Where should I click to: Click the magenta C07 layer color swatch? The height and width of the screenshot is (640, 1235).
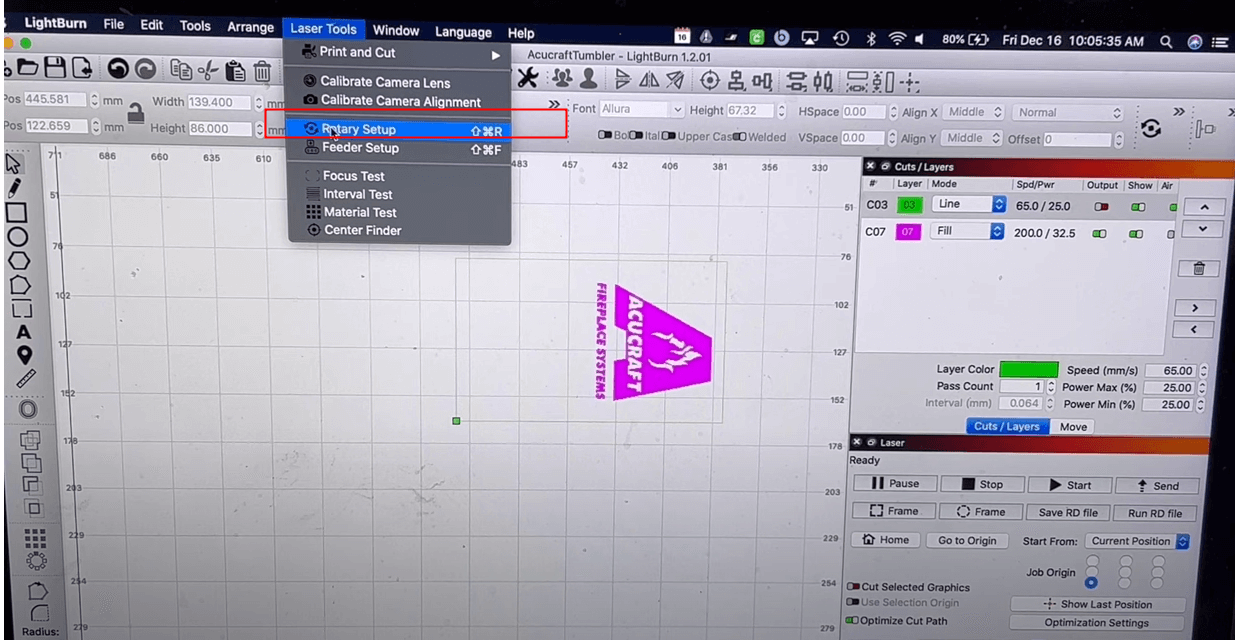(907, 232)
